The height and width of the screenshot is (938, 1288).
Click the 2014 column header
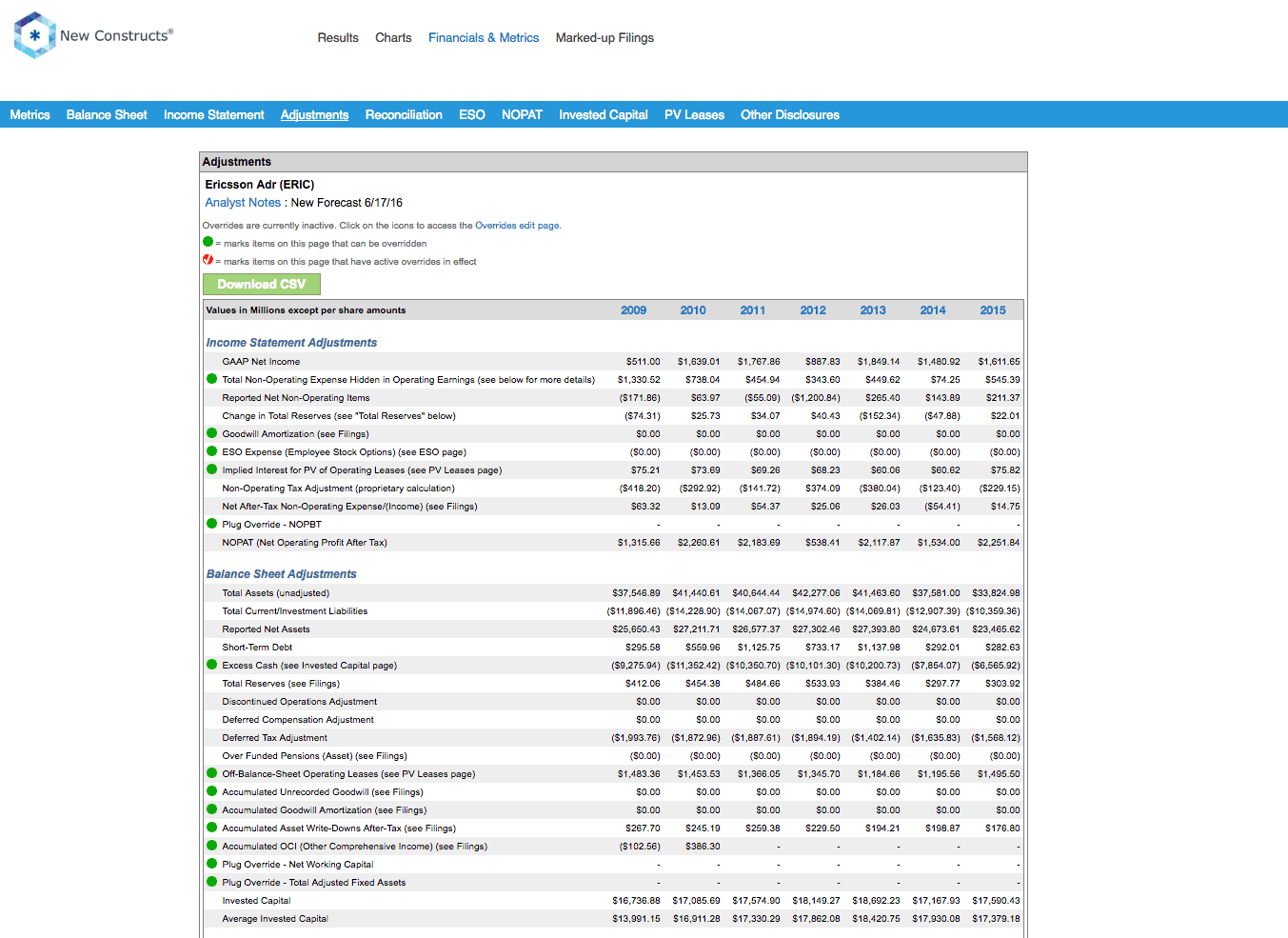coord(933,310)
